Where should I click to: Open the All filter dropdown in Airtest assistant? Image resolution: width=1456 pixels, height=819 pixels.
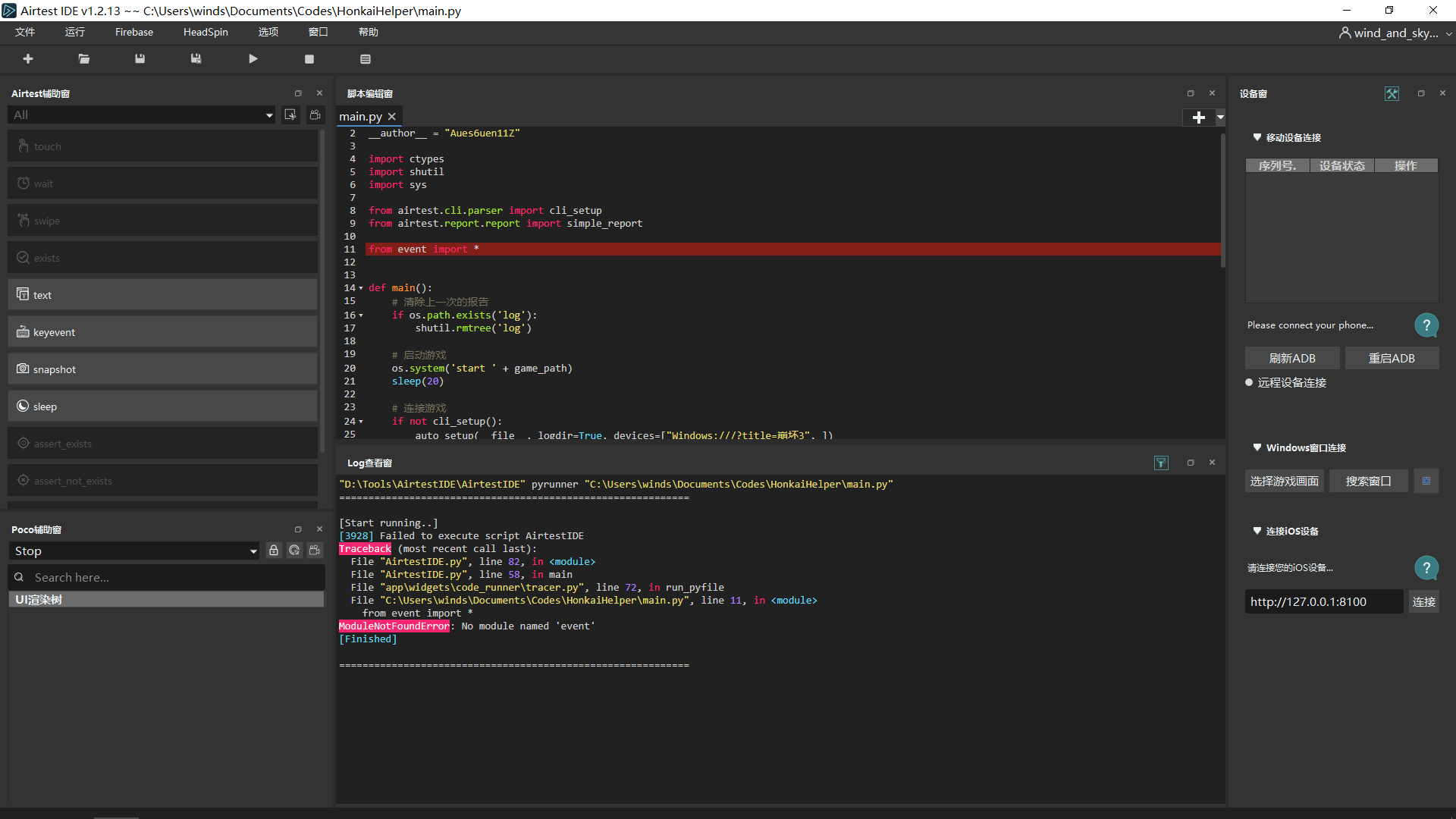point(142,115)
